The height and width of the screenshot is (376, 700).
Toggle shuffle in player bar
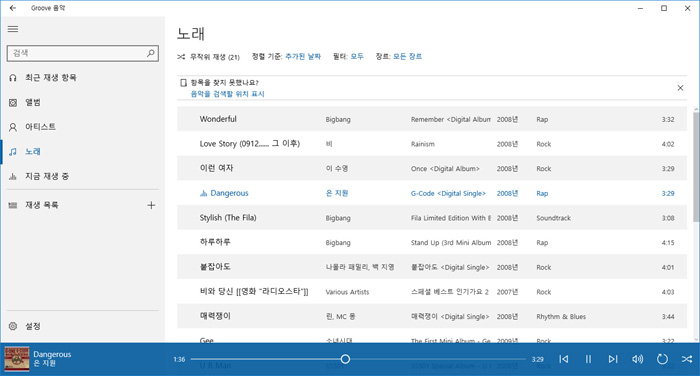687,359
